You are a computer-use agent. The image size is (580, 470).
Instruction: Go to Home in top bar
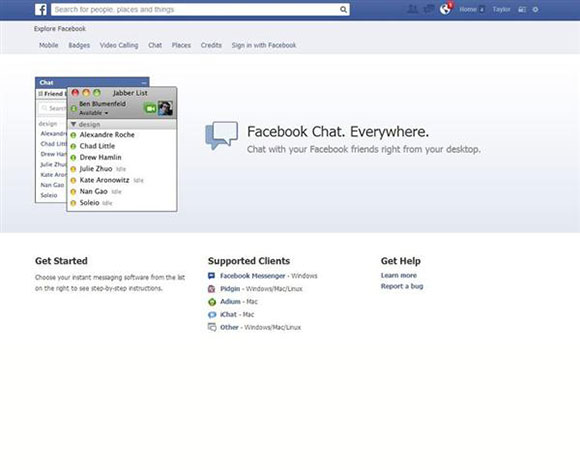[468, 10]
